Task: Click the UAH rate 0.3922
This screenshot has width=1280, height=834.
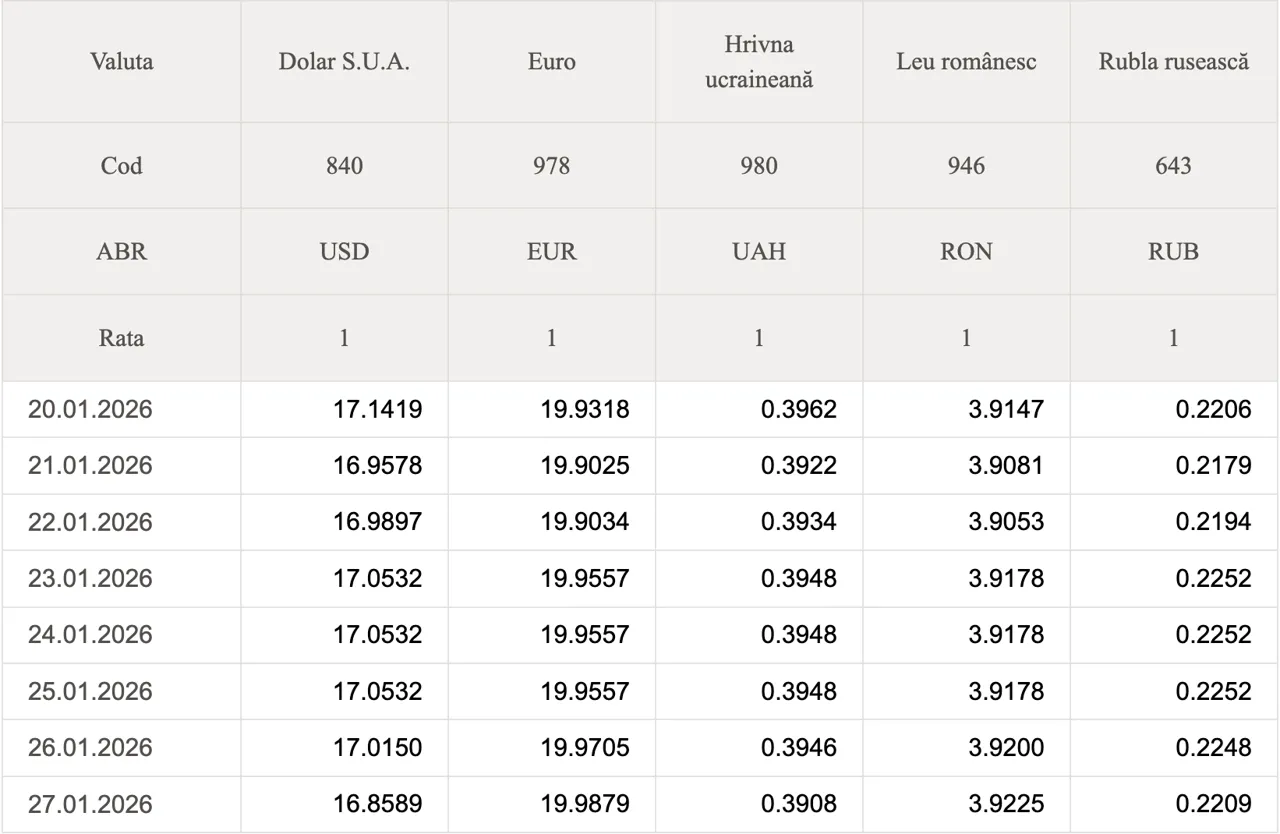Action: coord(798,466)
